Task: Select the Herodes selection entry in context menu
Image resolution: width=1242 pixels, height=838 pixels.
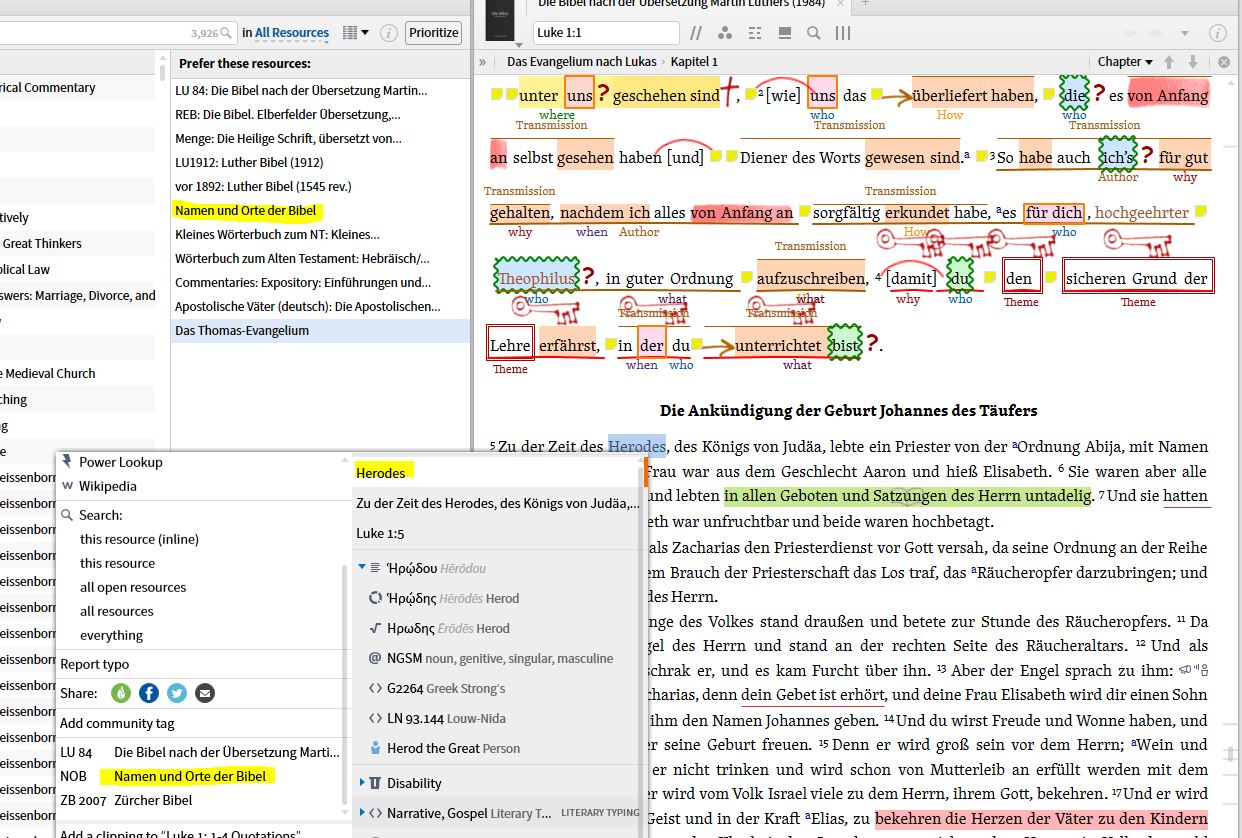Action: point(381,472)
